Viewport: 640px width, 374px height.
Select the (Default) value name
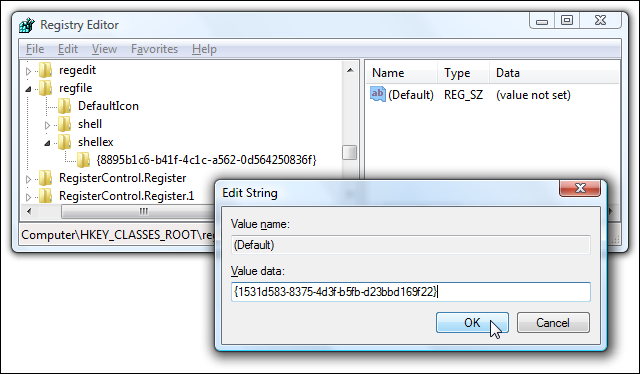coord(411,95)
